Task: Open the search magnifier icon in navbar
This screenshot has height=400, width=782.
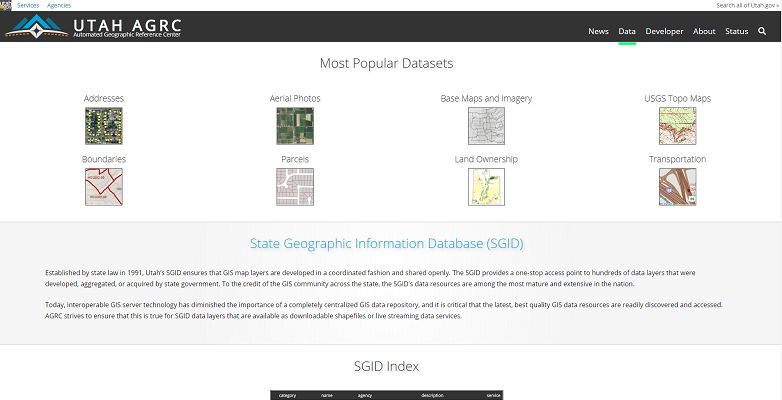Action: point(762,31)
